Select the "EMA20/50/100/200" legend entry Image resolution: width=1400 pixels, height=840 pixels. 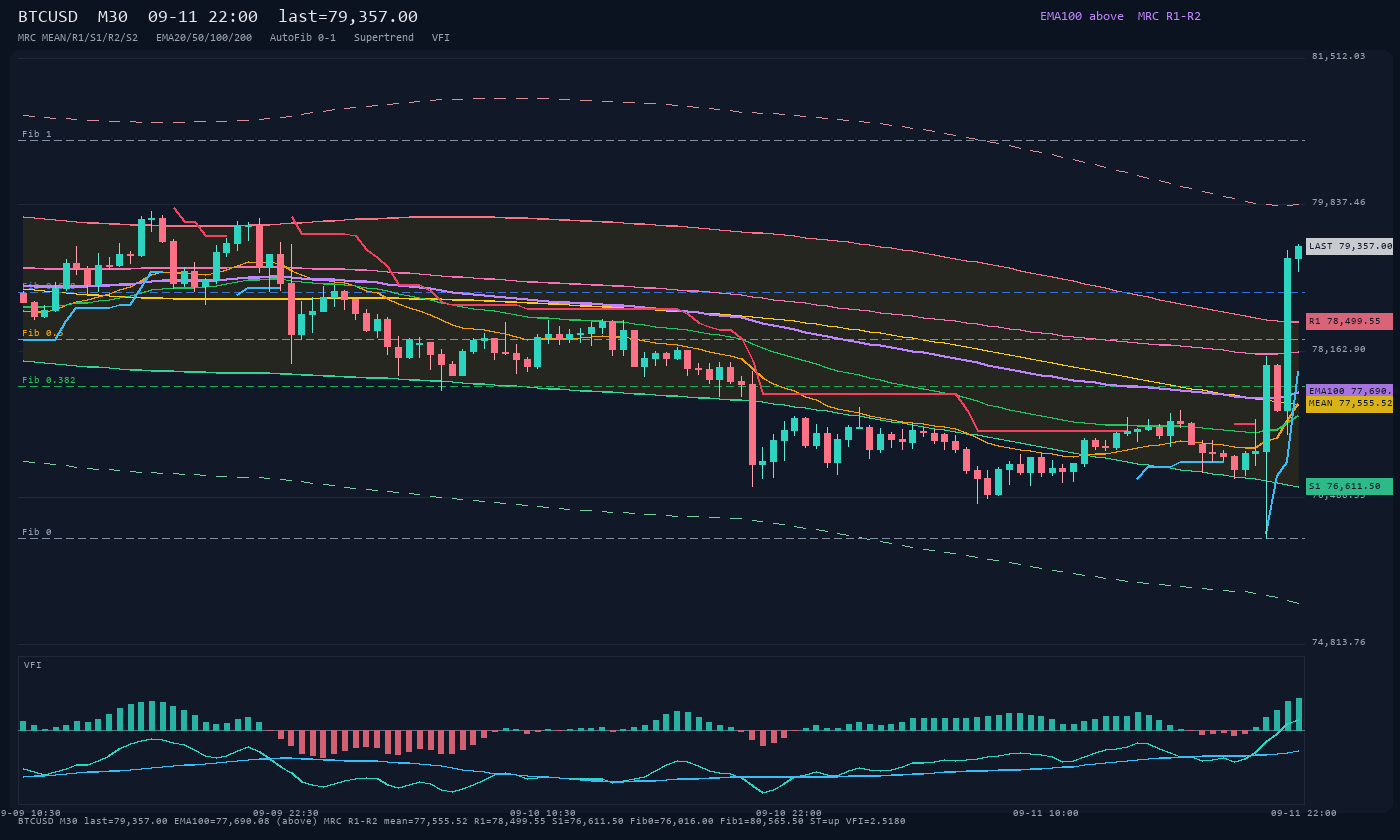point(204,37)
